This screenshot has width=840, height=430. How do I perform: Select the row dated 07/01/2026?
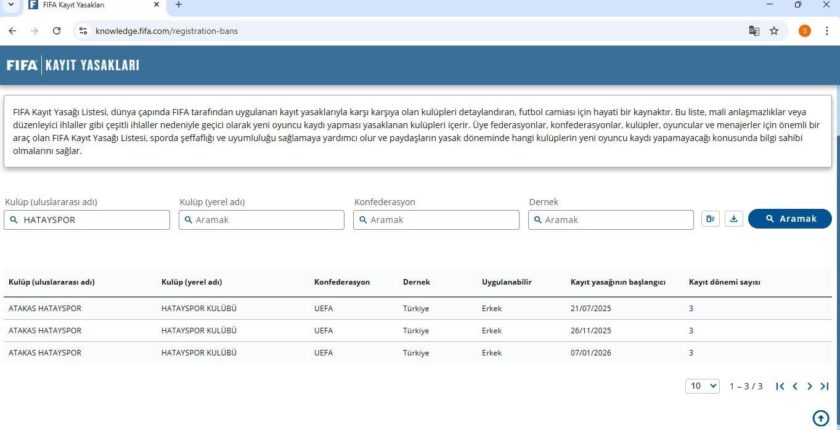[418, 353]
